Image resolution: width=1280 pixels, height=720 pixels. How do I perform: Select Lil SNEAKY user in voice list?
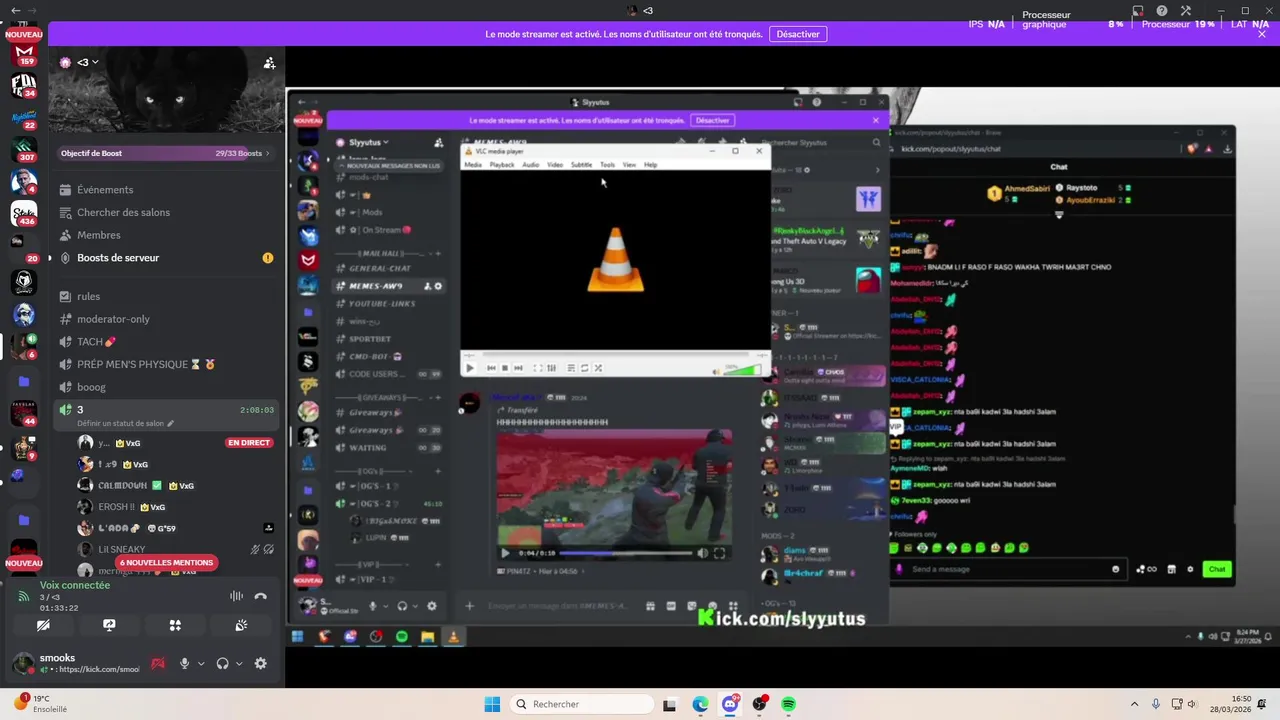165,549
